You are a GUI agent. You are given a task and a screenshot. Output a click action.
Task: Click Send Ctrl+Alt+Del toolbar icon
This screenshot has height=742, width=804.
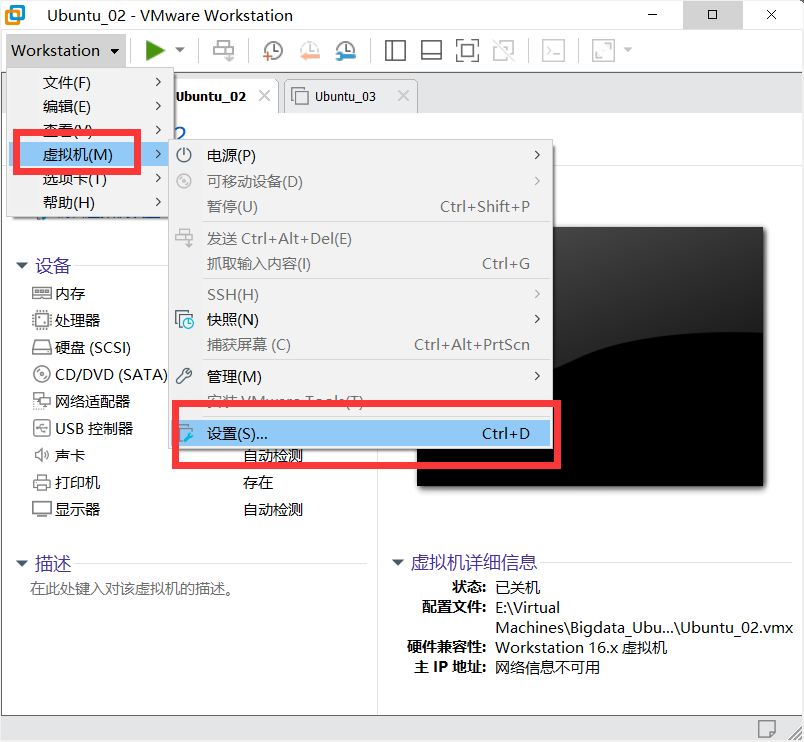coord(224,50)
